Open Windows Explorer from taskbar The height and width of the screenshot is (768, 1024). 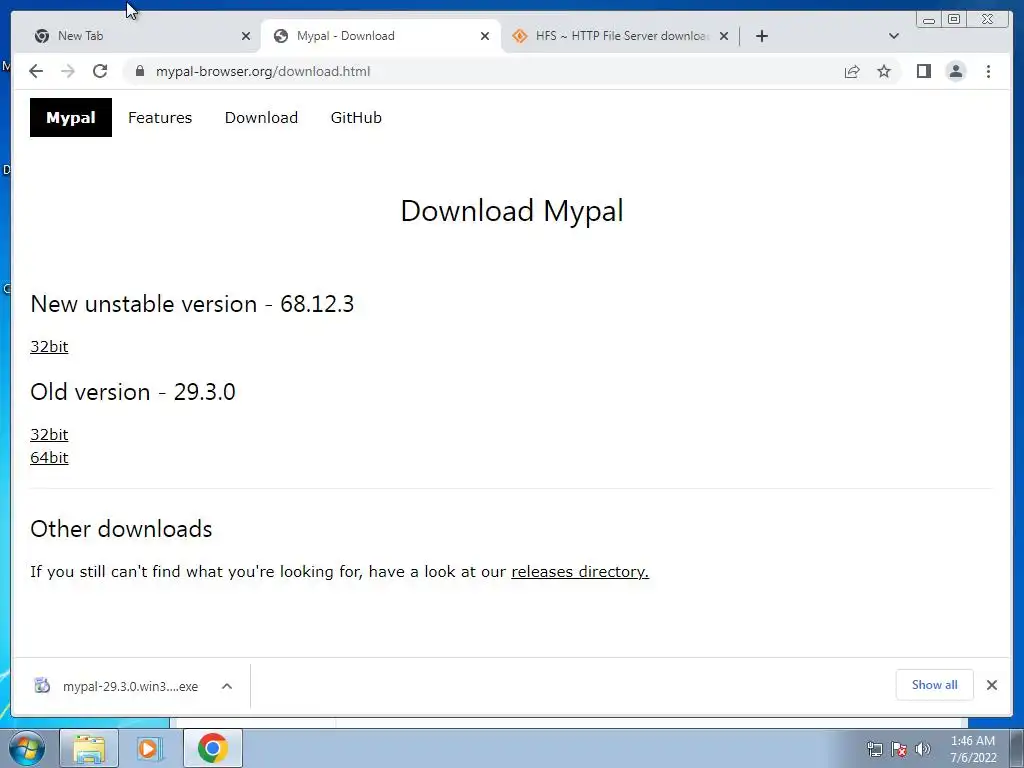89,748
